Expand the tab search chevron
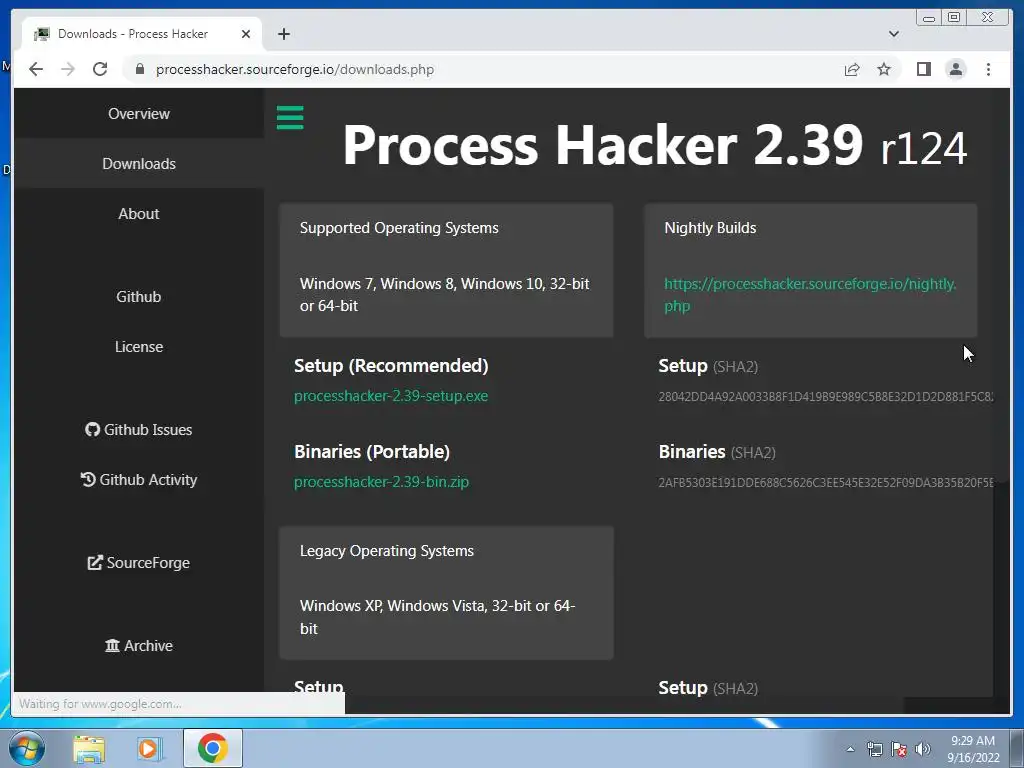 pyautogui.click(x=894, y=34)
